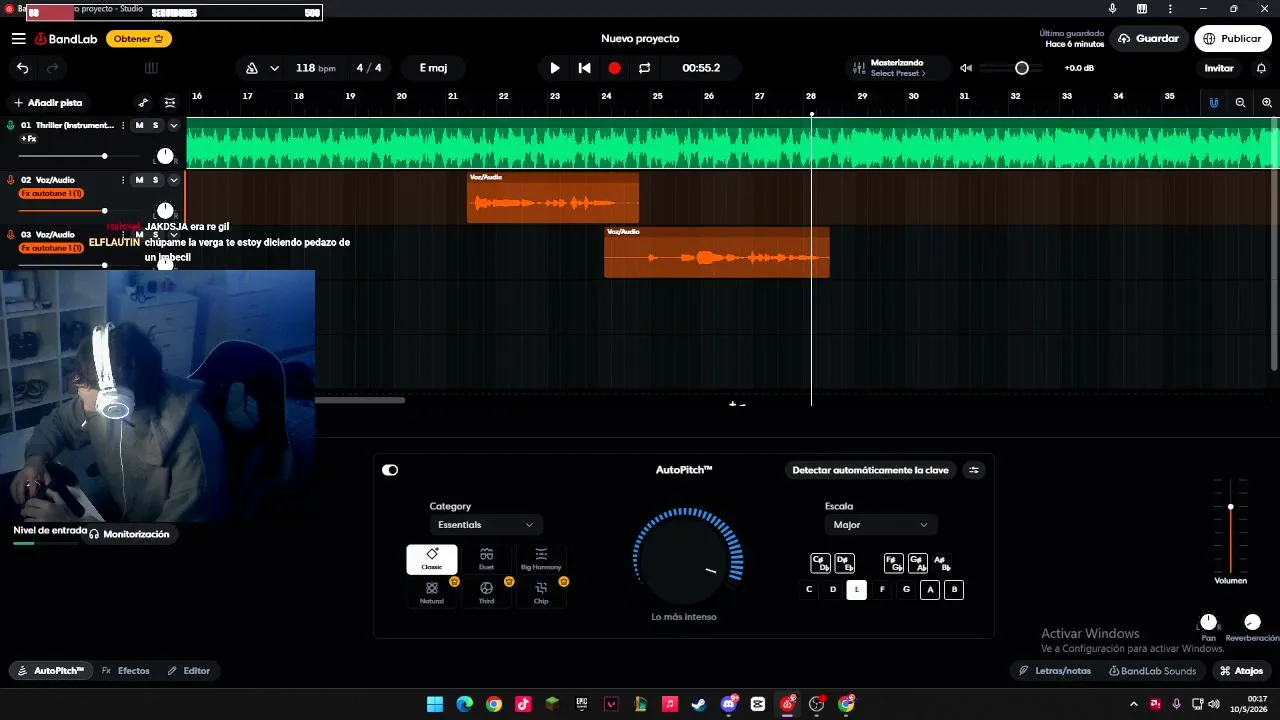This screenshot has width=1280, height=720.
Task: Click the Guardar button
Action: pyautogui.click(x=1149, y=38)
